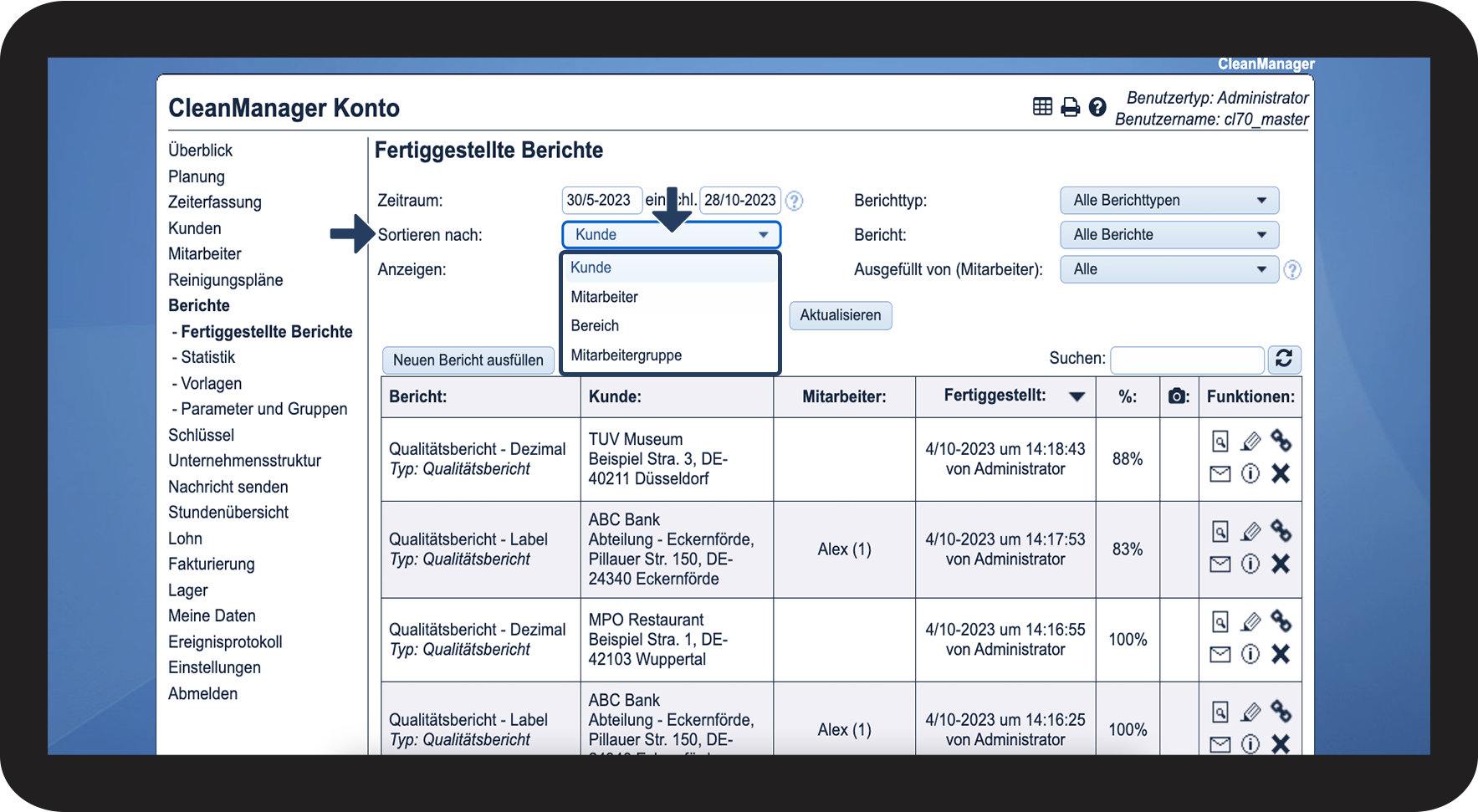Open the Bericht dropdown Alle Berichte
Screen dimensions: 1478x812
[x=1169, y=235]
